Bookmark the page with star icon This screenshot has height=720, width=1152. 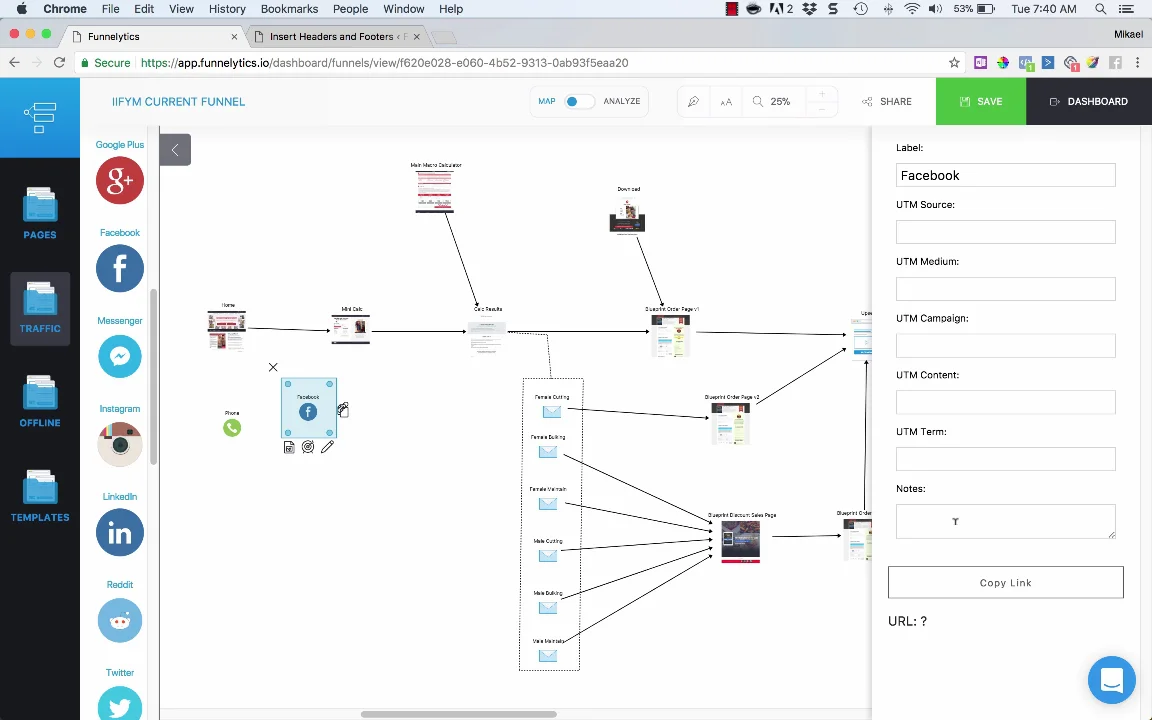(954, 62)
